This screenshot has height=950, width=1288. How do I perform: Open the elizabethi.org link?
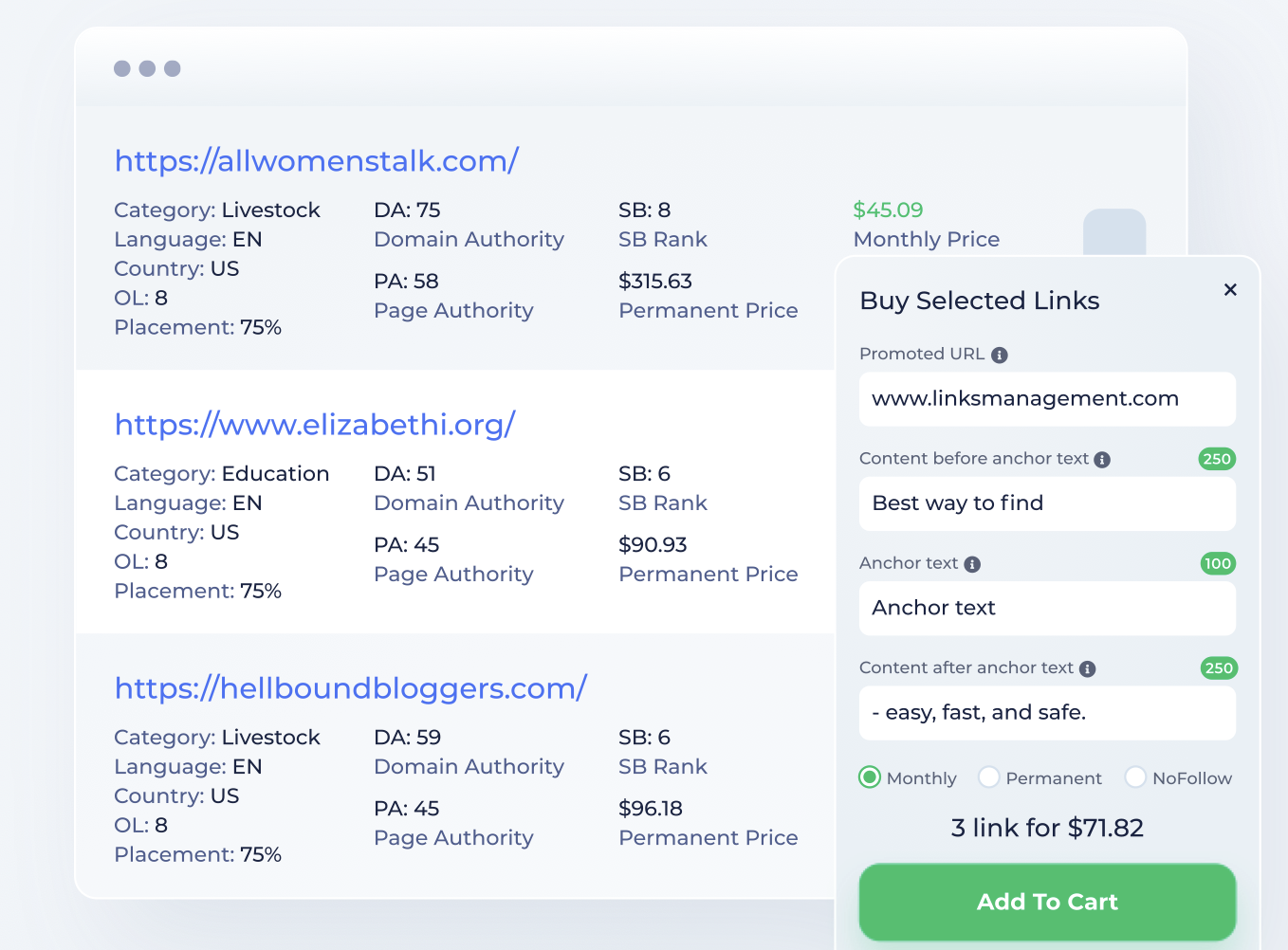[x=314, y=425]
